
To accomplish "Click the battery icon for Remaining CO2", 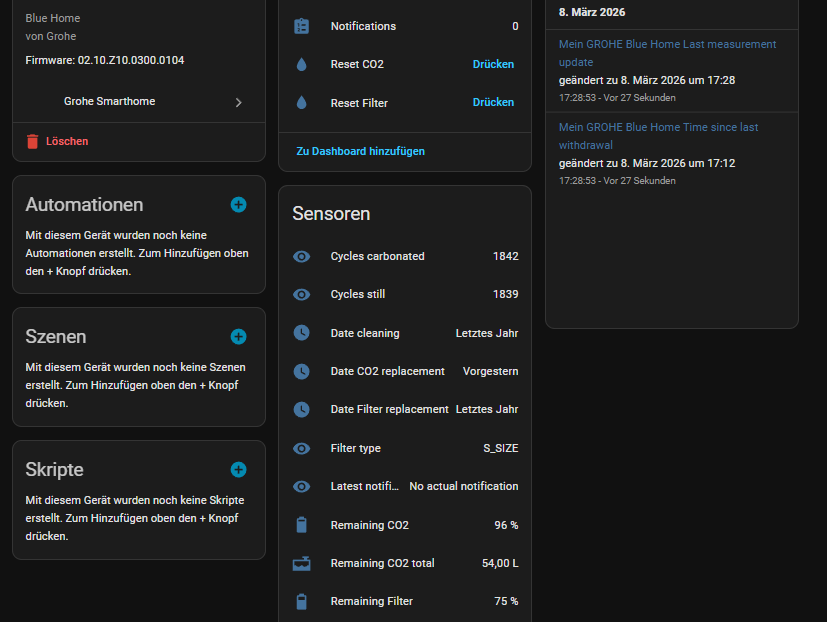I will 301,525.
